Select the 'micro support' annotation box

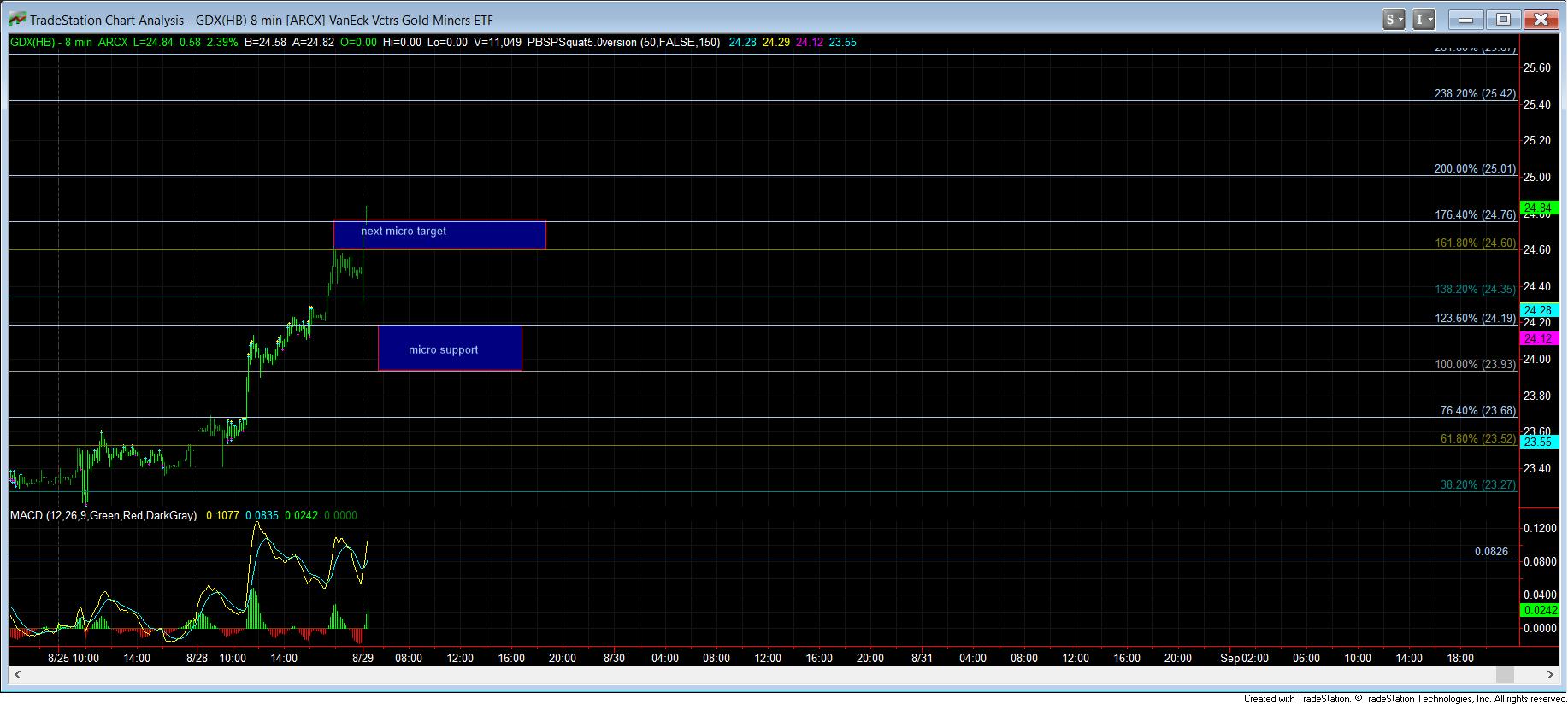(x=450, y=348)
